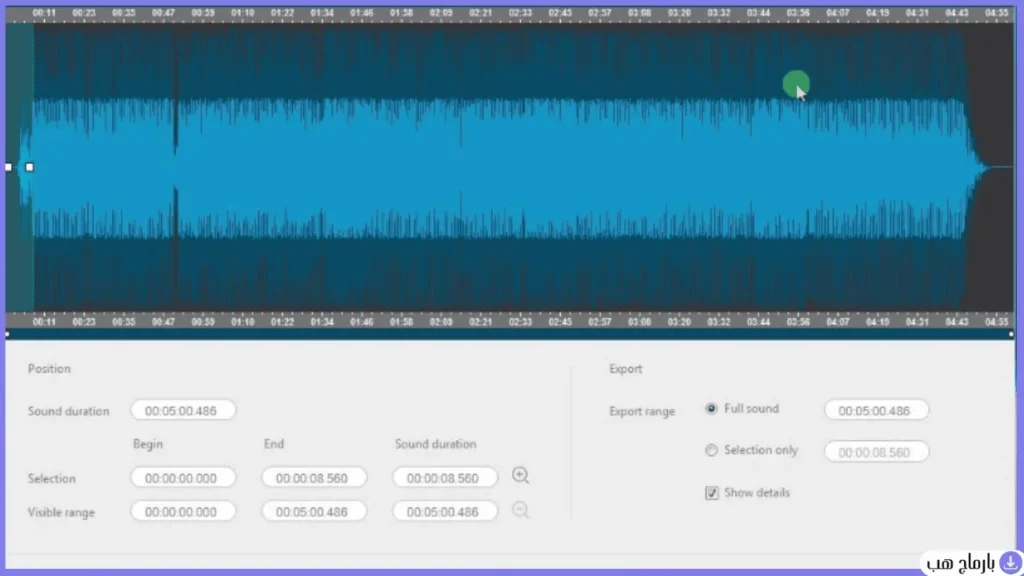Click the Selection only duration value field
This screenshot has height=576, width=1024.
[x=876, y=452]
